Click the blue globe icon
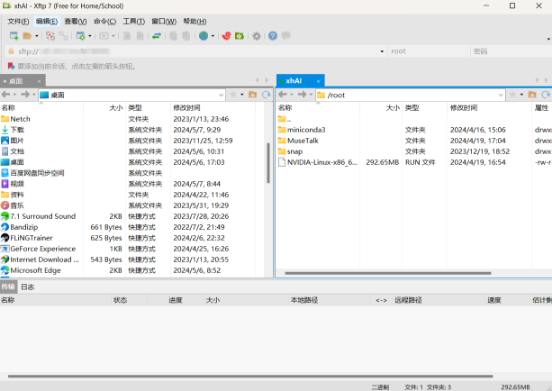 click(203, 36)
